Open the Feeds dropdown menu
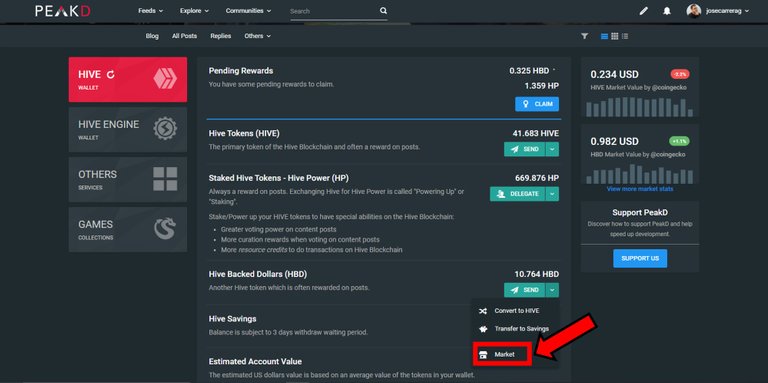Image resolution: width=768 pixels, height=383 pixels. coord(150,10)
